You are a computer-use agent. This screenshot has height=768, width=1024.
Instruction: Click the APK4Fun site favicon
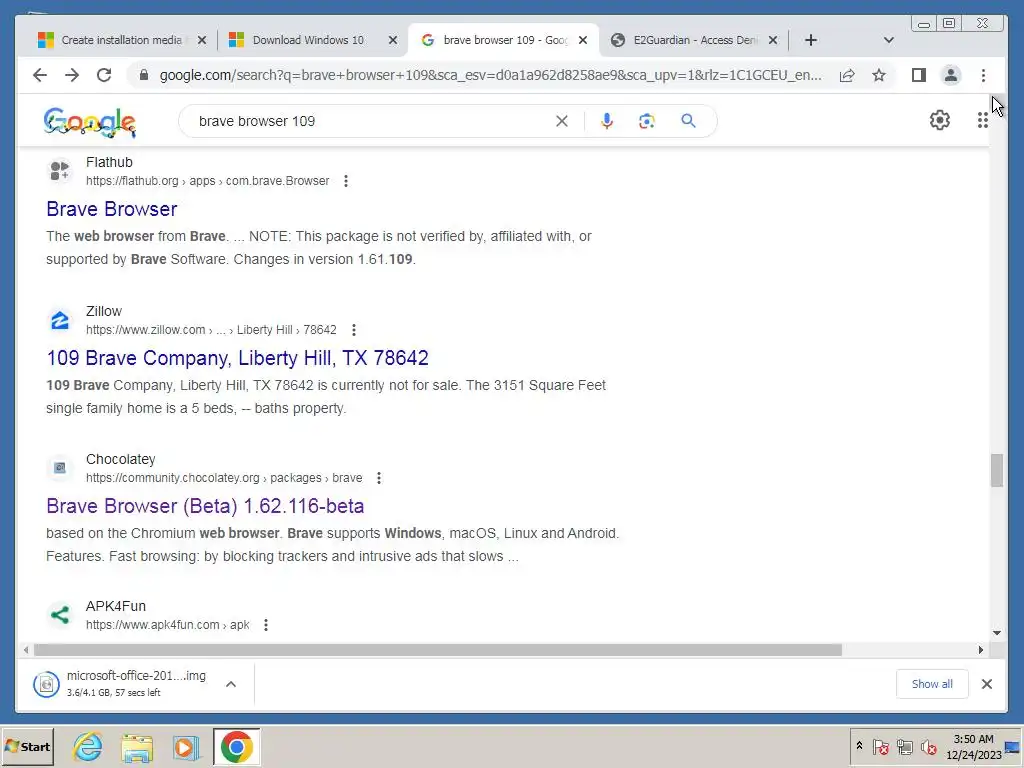(x=59, y=615)
